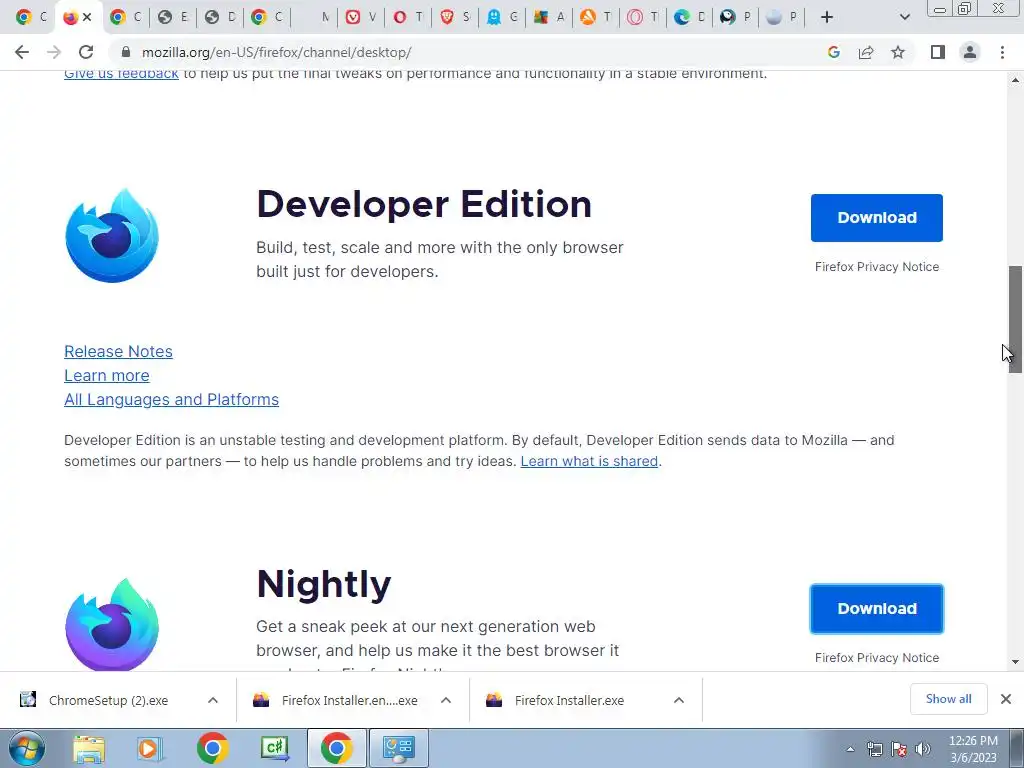Open the Action Center flag icon
1024x768 pixels.
click(899, 749)
